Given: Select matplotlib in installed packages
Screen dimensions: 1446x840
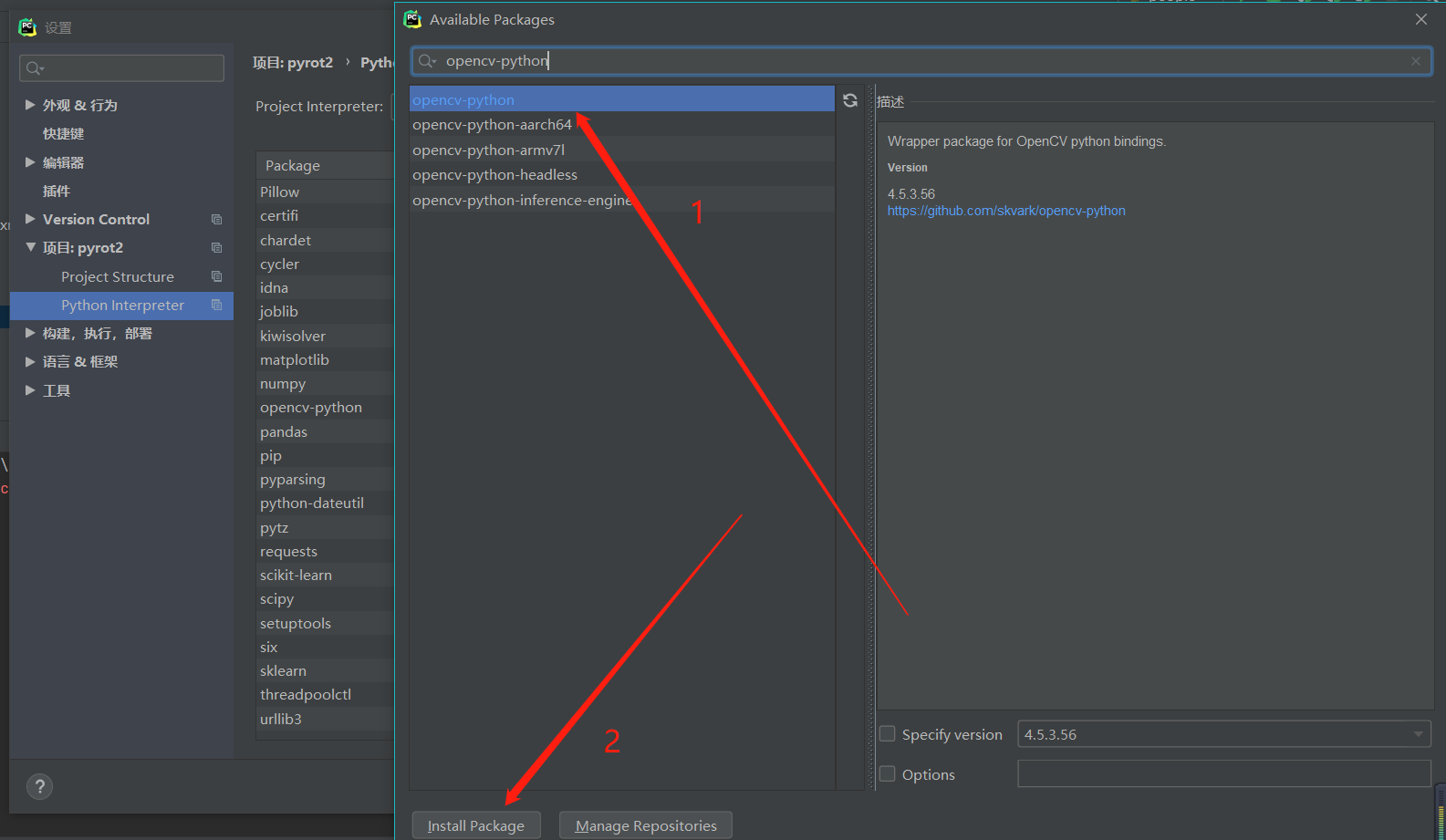Looking at the screenshot, I should pos(325,359).
